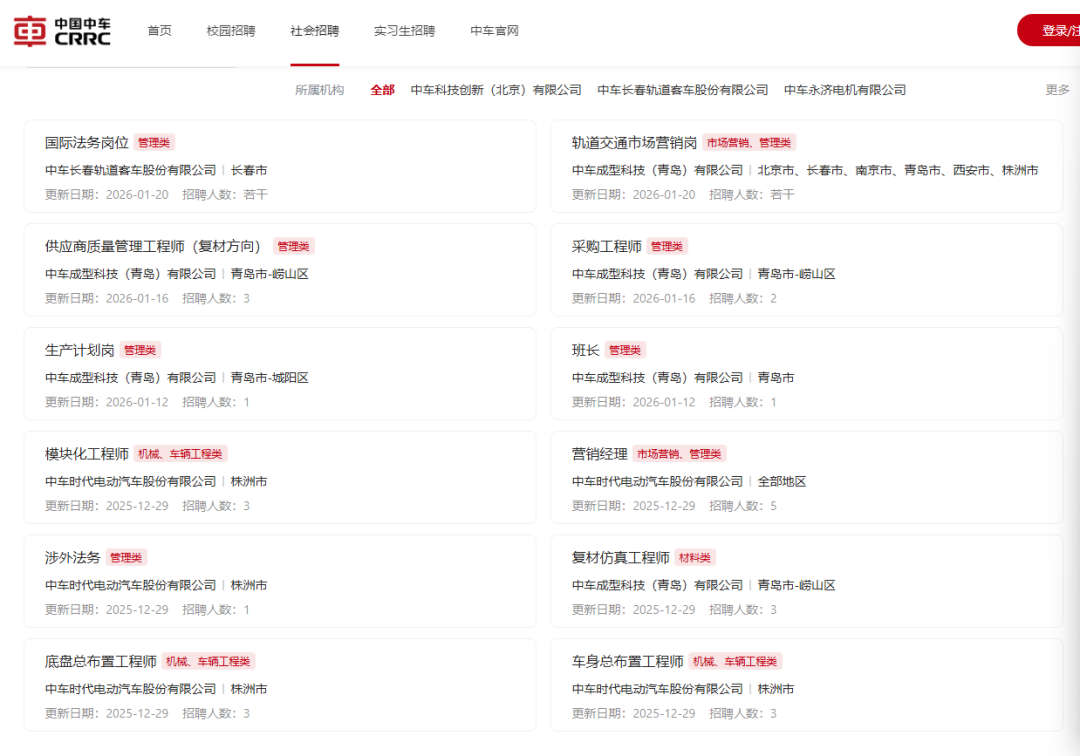Visit 中车官网 from the top menu

495,31
